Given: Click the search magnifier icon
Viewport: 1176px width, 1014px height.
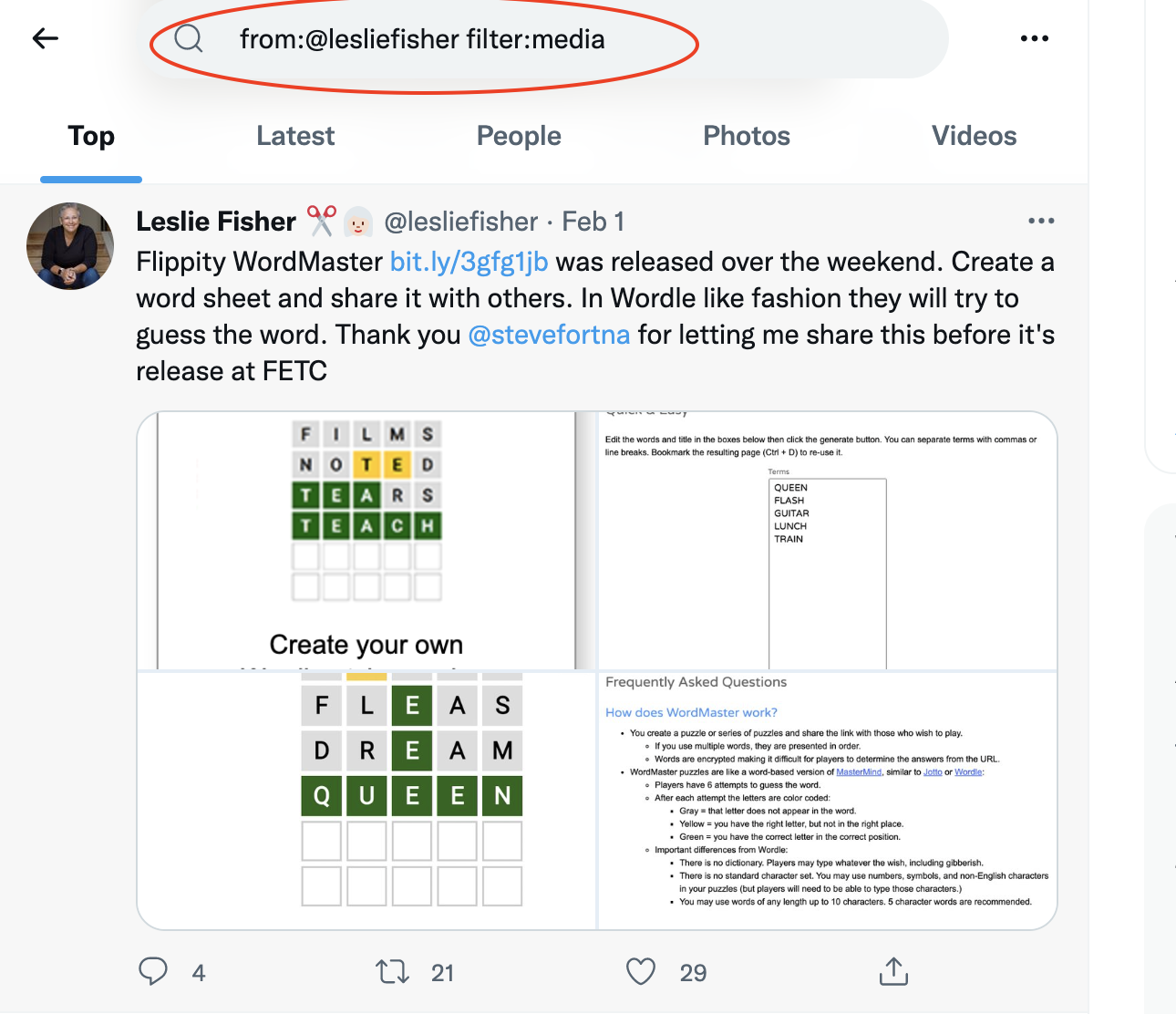Looking at the screenshot, I should coord(189,38).
